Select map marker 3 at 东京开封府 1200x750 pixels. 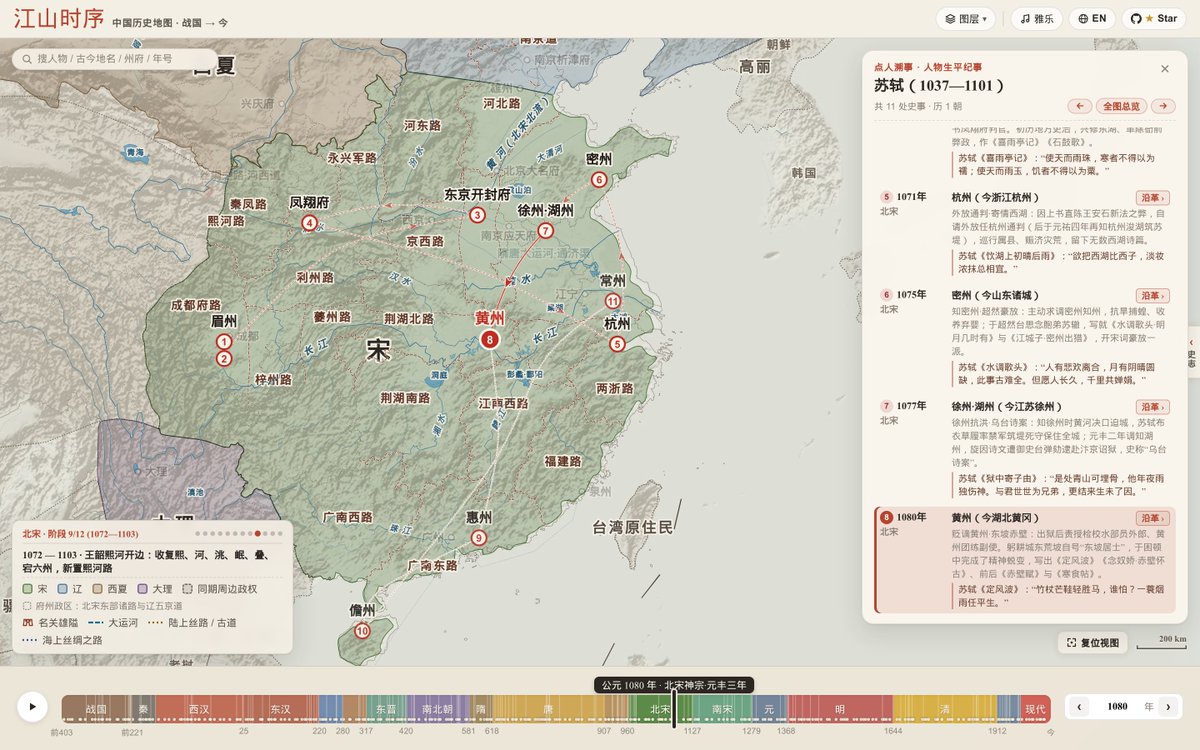(x=477, y=215)
